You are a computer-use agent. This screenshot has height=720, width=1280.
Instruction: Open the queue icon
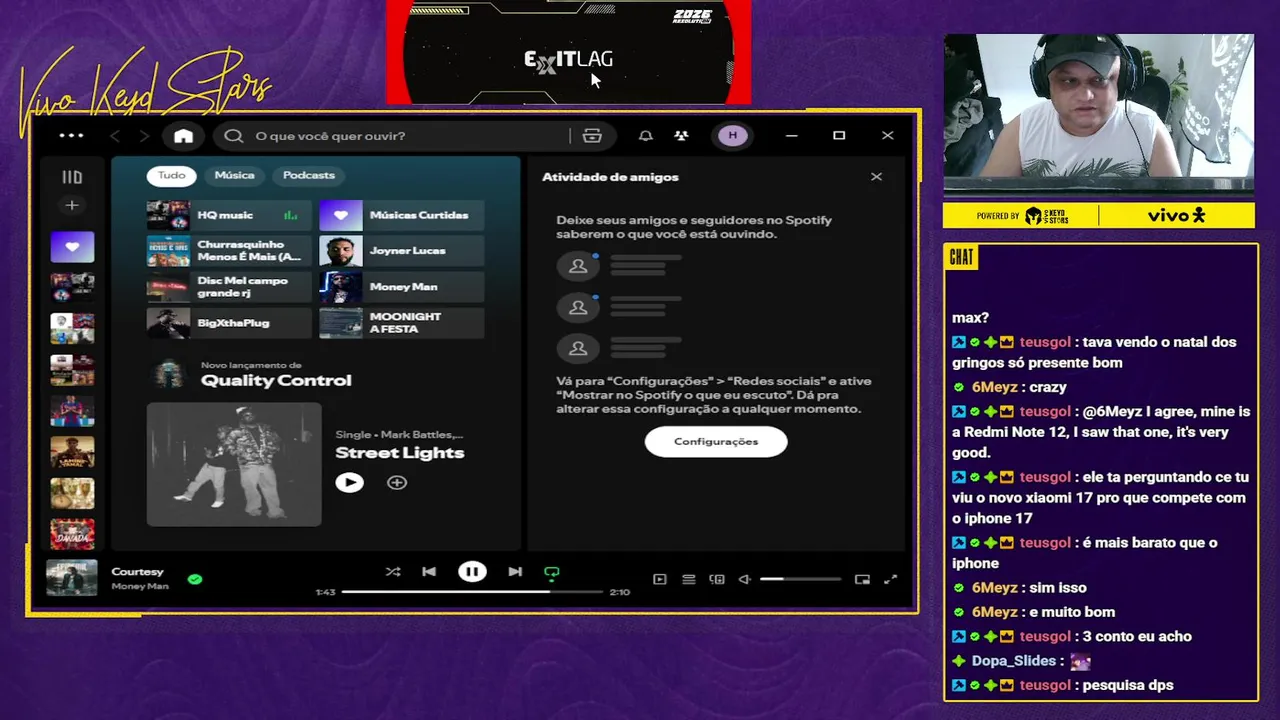pyautogui.click(x=689, y=579)
